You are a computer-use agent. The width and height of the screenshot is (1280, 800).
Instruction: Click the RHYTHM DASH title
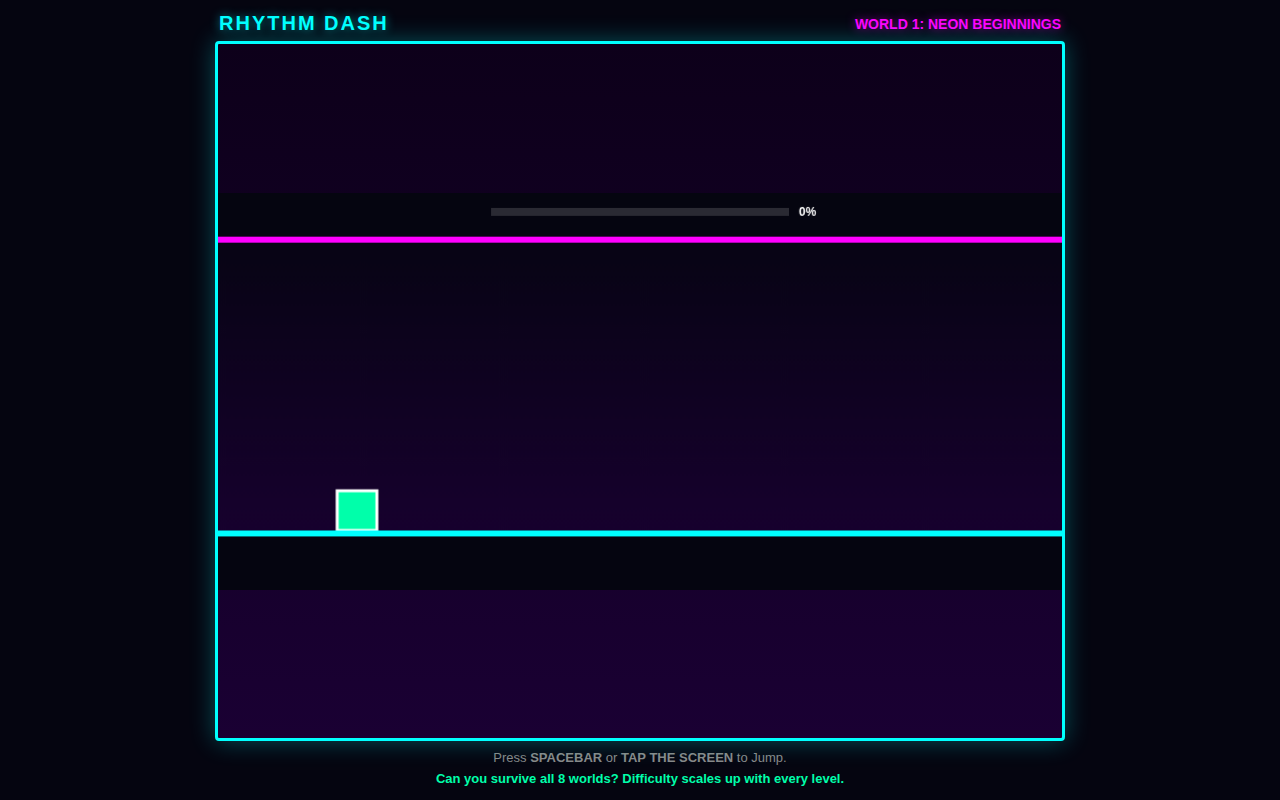pyautogui.click(x=303, y=23)
